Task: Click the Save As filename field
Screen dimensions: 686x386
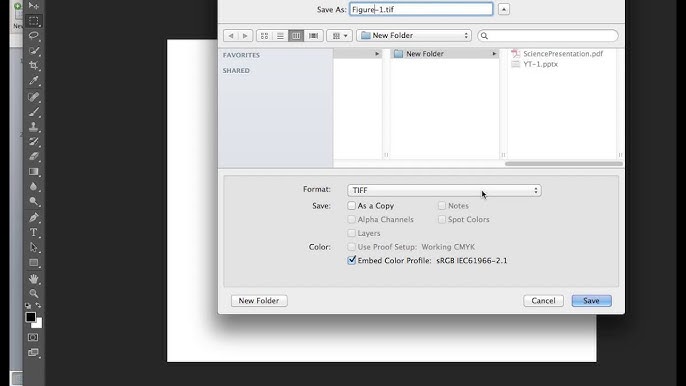Action: point(421,9)
